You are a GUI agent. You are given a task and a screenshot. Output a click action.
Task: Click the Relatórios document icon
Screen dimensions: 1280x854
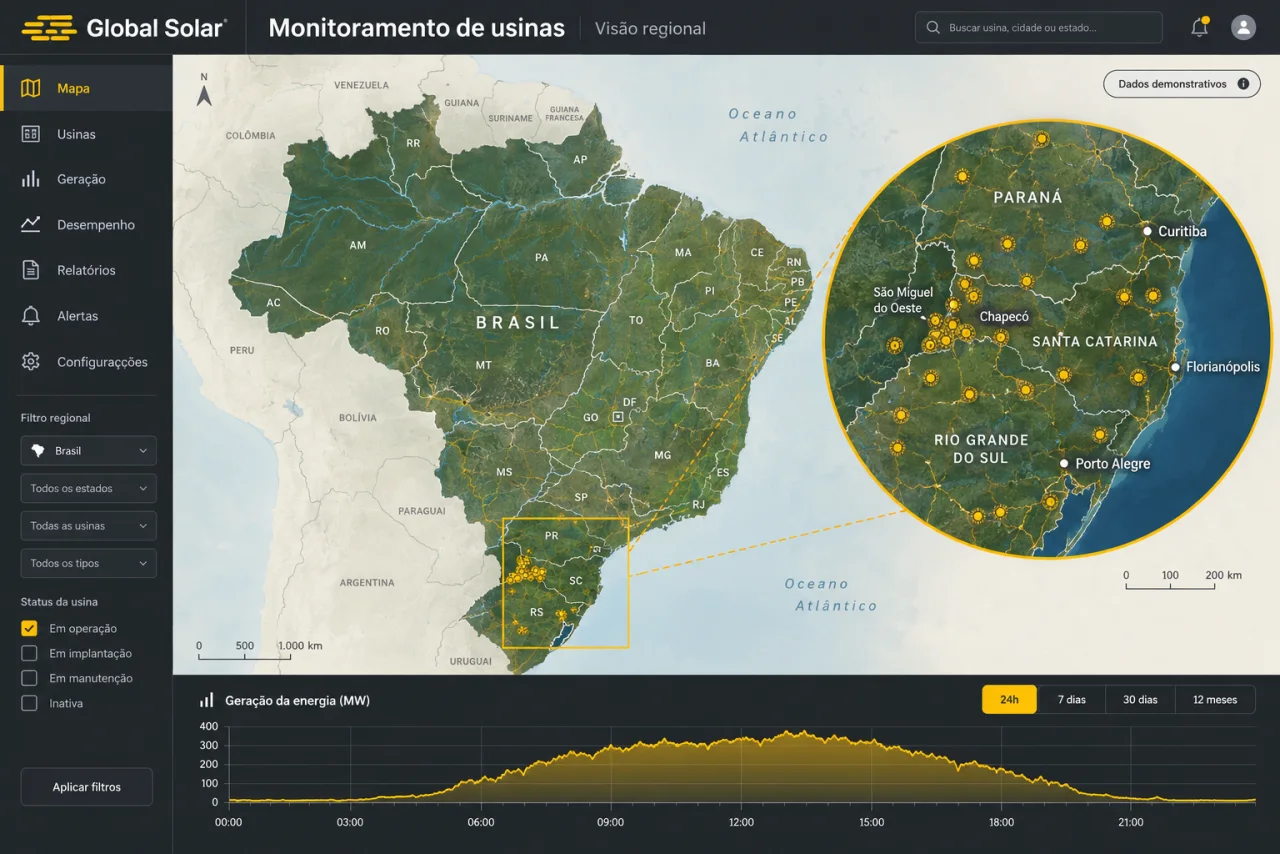tap(31, 270)
